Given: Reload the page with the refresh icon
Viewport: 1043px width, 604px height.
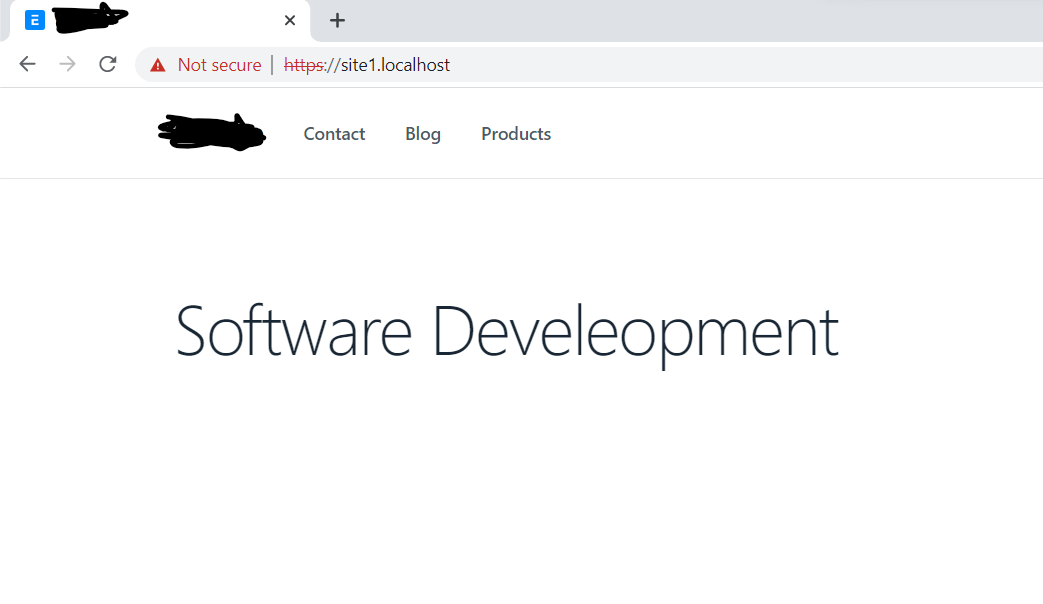Looking at the screenshot, I should coord(108,65).
